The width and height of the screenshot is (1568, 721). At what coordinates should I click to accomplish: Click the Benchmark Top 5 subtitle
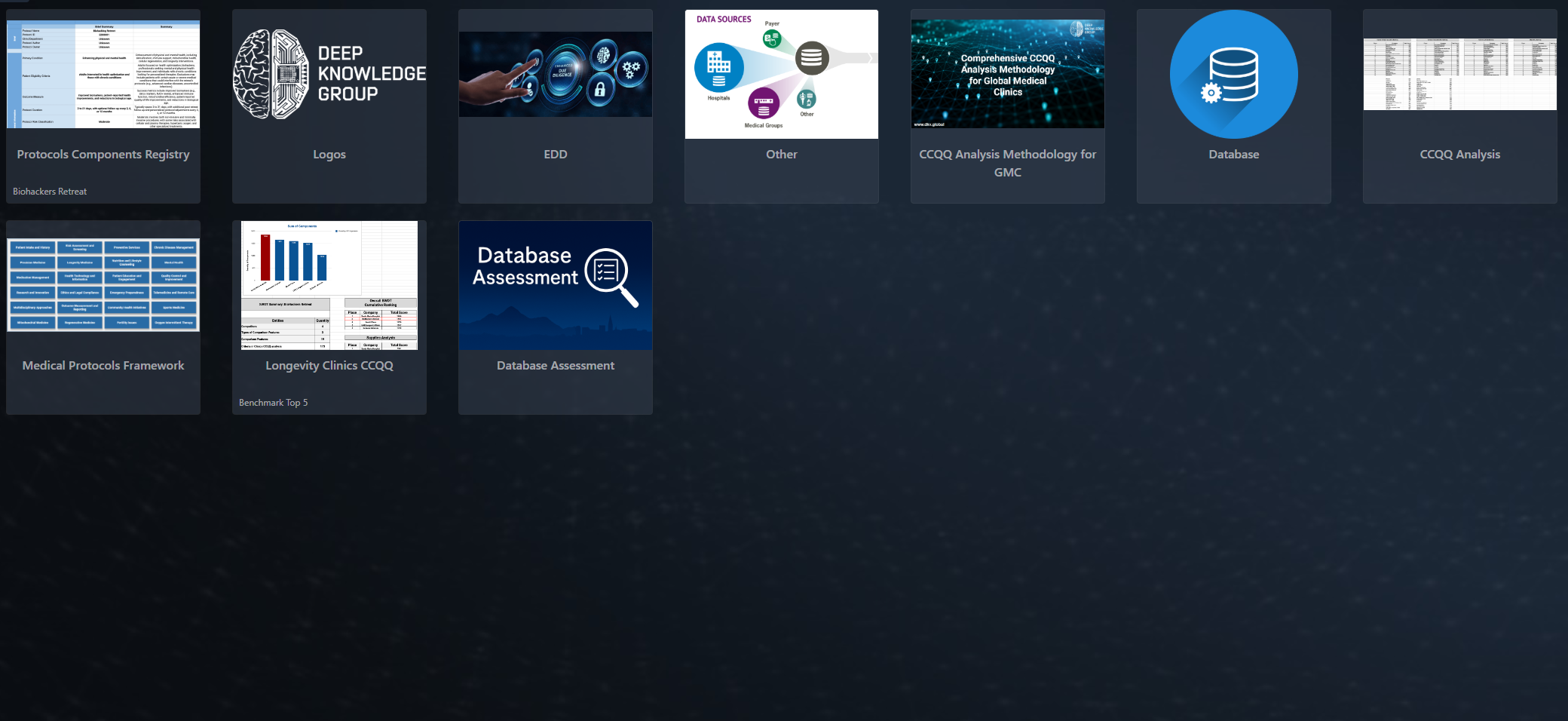tap(273, 403)
